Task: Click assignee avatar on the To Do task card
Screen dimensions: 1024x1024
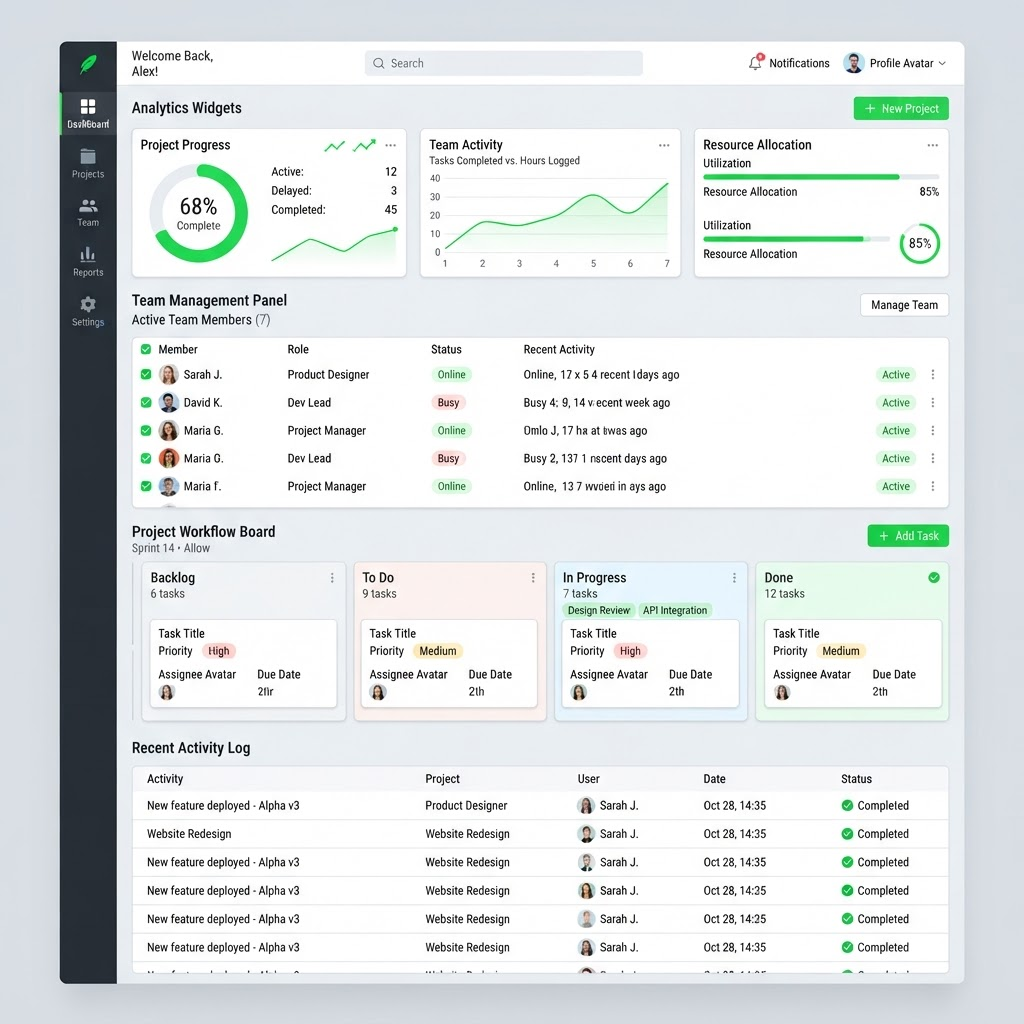Action: pyautogui.click(x=377, y=692)
